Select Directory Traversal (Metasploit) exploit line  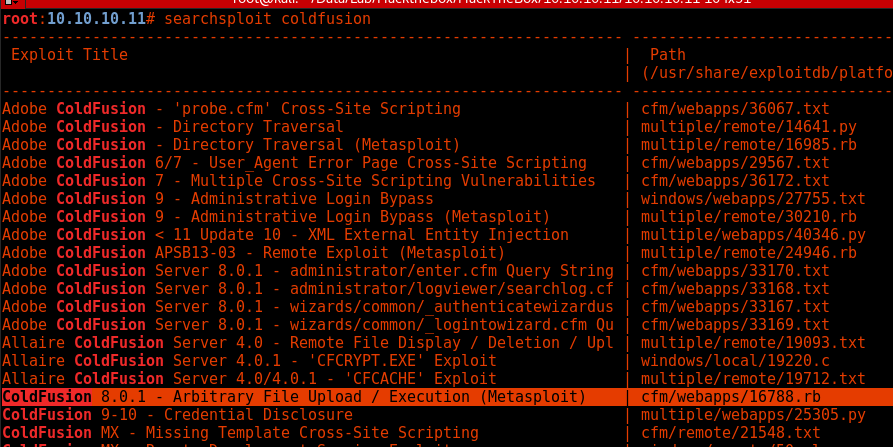(231, 145)
